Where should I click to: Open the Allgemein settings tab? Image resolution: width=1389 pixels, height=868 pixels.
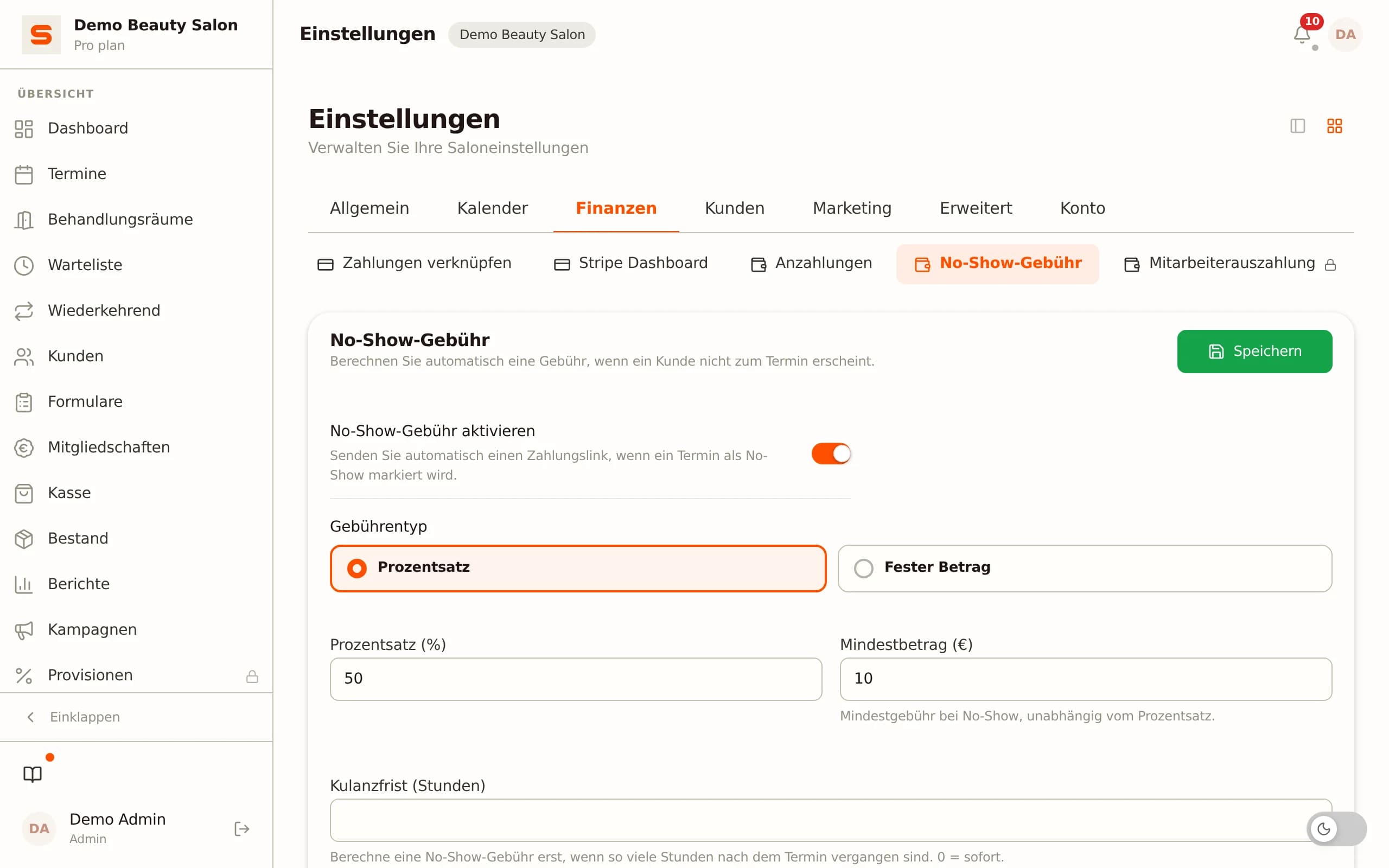369,208
